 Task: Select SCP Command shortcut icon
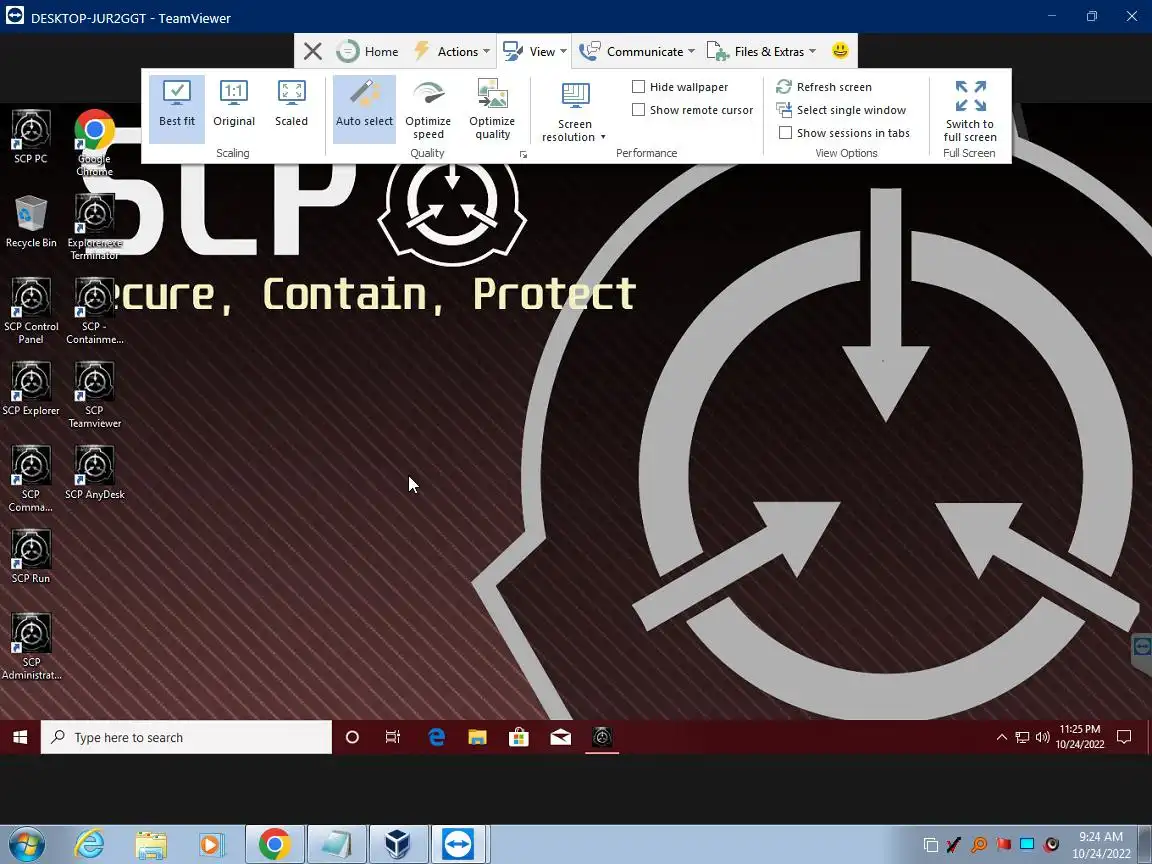tap(31, 478)
